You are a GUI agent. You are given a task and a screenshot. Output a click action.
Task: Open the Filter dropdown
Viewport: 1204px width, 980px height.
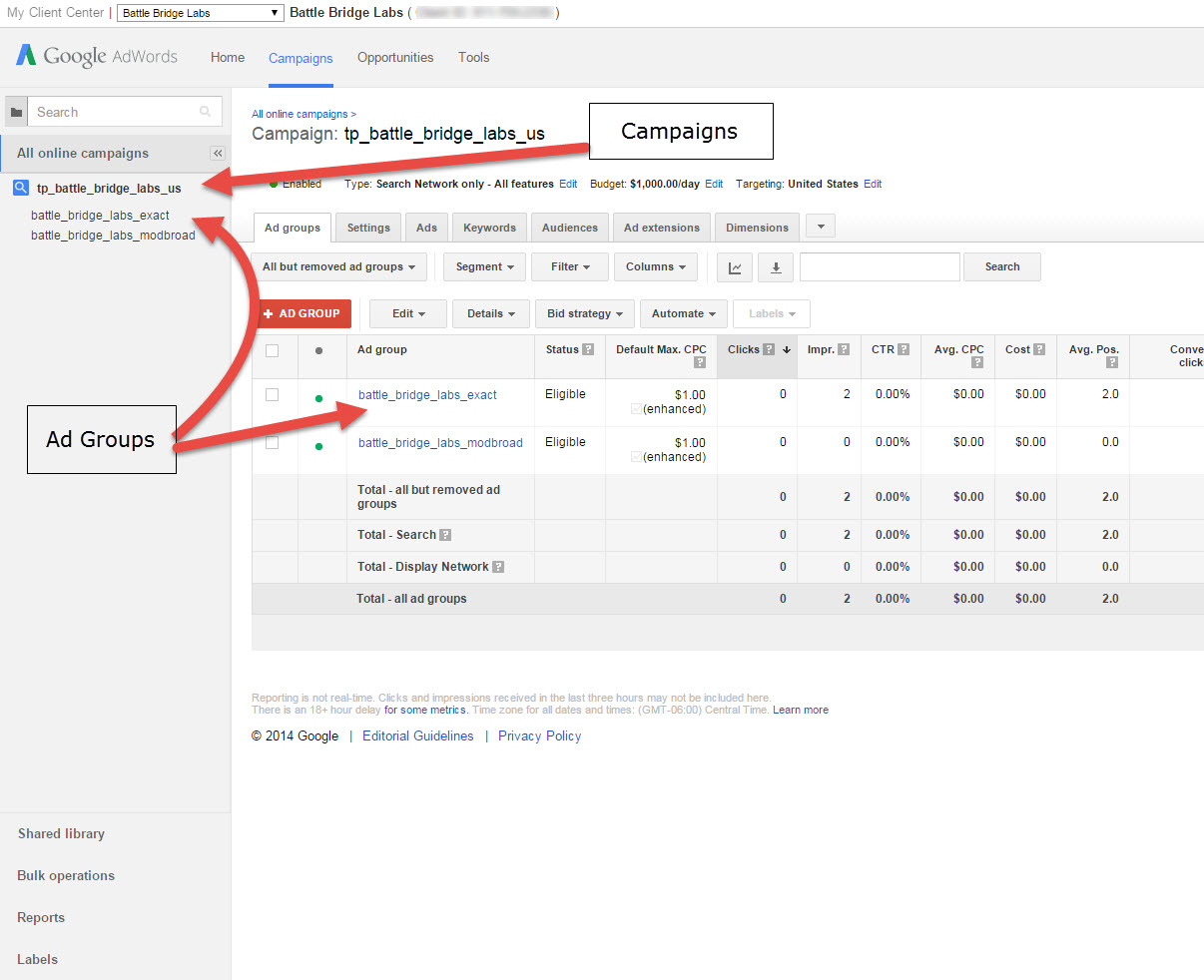569,266
